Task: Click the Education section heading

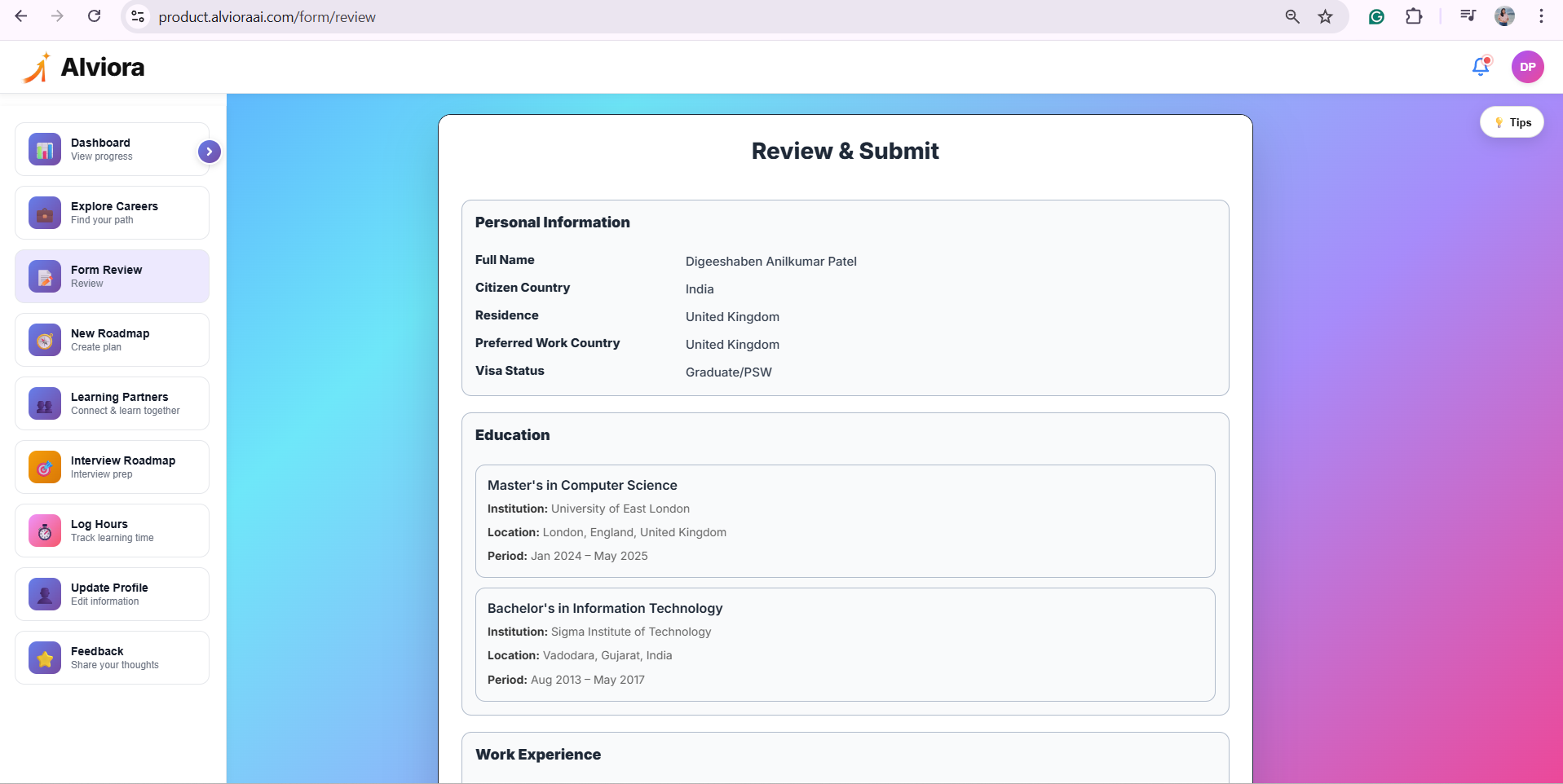Action: coord(512,435)
